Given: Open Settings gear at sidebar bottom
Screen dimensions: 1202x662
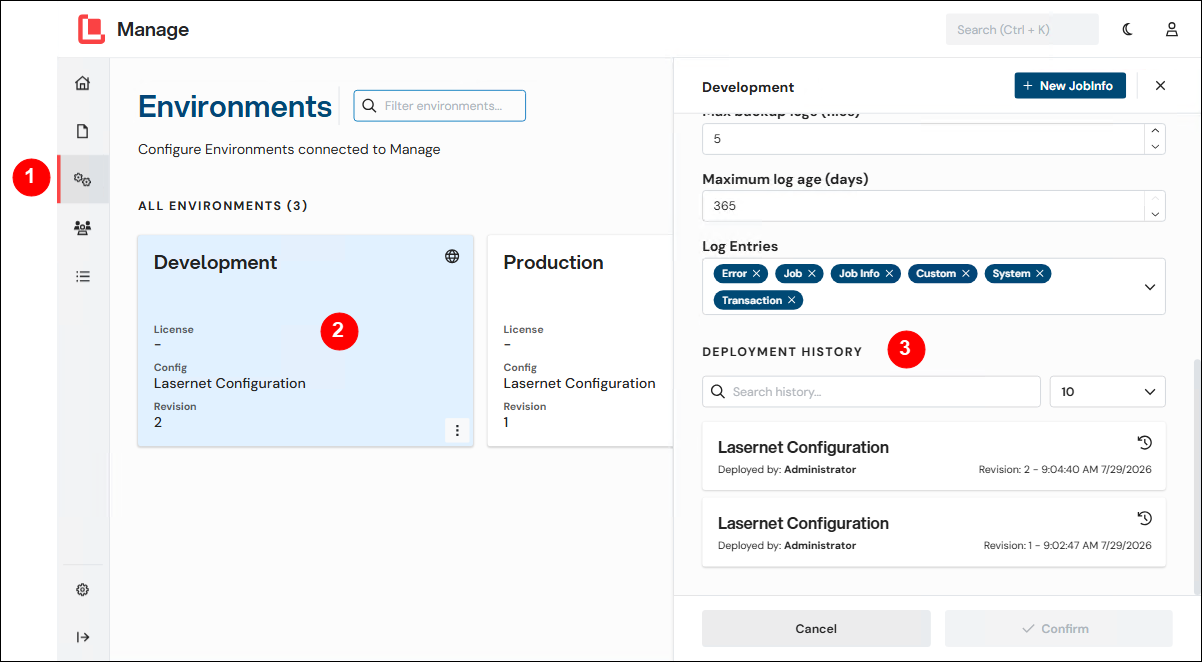Looking at the screenshot, I should pyautogui.click(x=83, y=590).
